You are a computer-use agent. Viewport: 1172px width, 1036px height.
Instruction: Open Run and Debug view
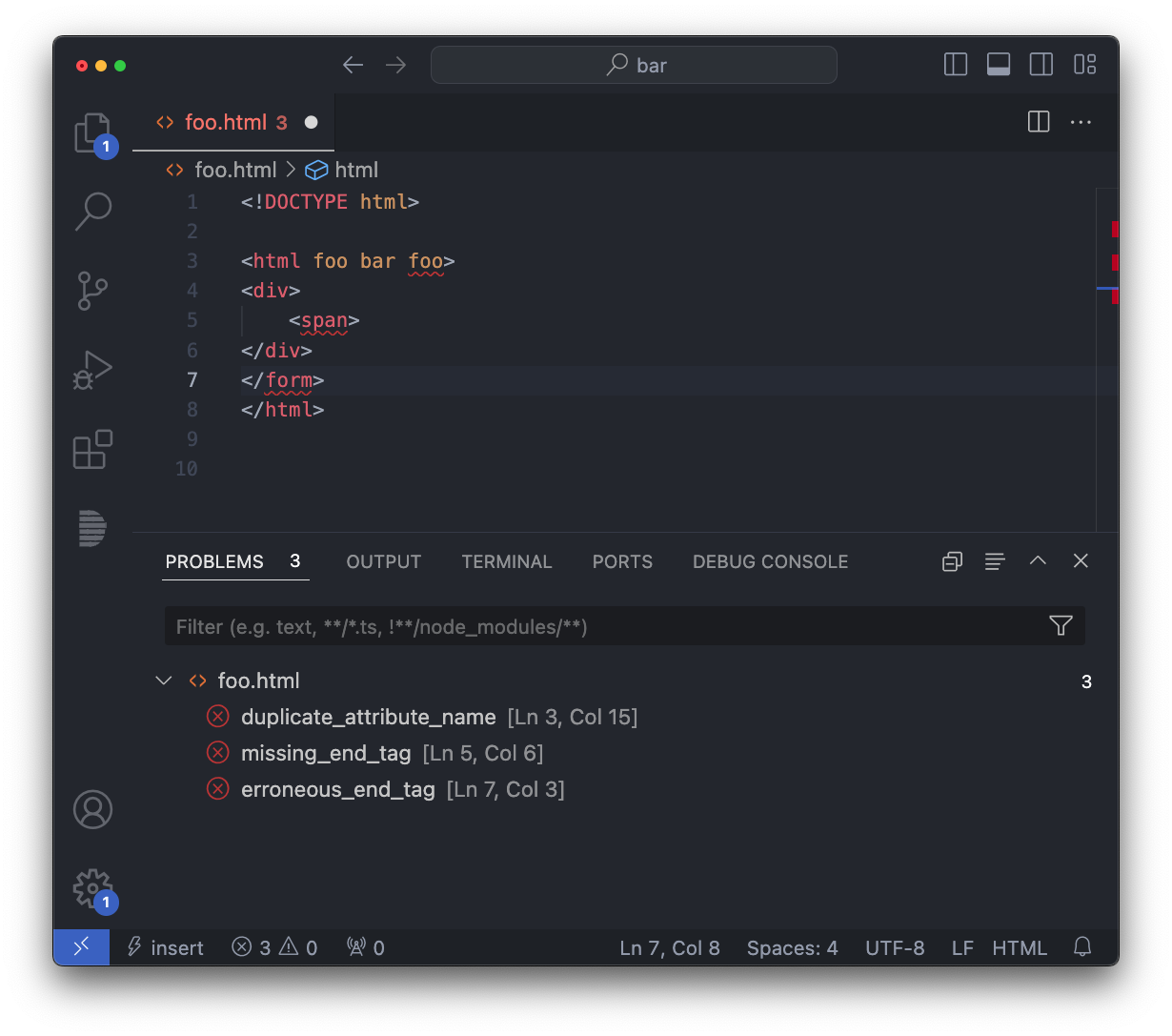coord(92,370)
